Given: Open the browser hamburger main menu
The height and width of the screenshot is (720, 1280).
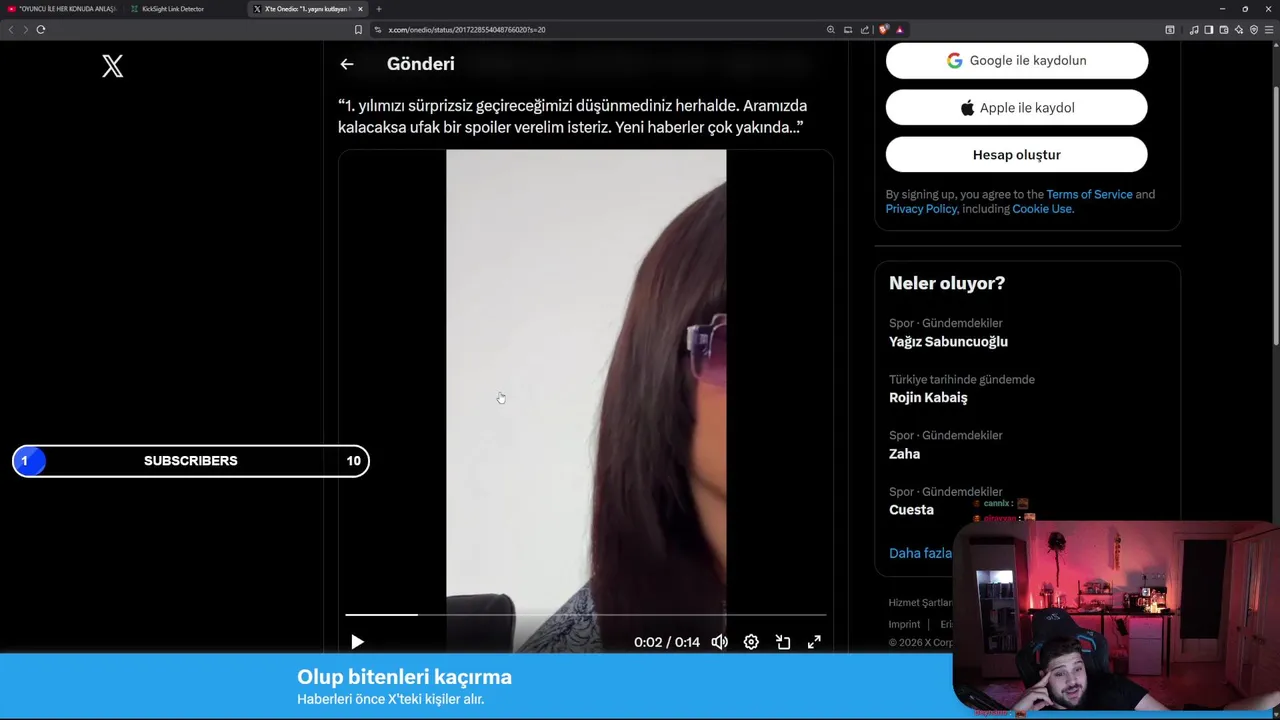Looking at the screenshot, I should click(1270, 29).
